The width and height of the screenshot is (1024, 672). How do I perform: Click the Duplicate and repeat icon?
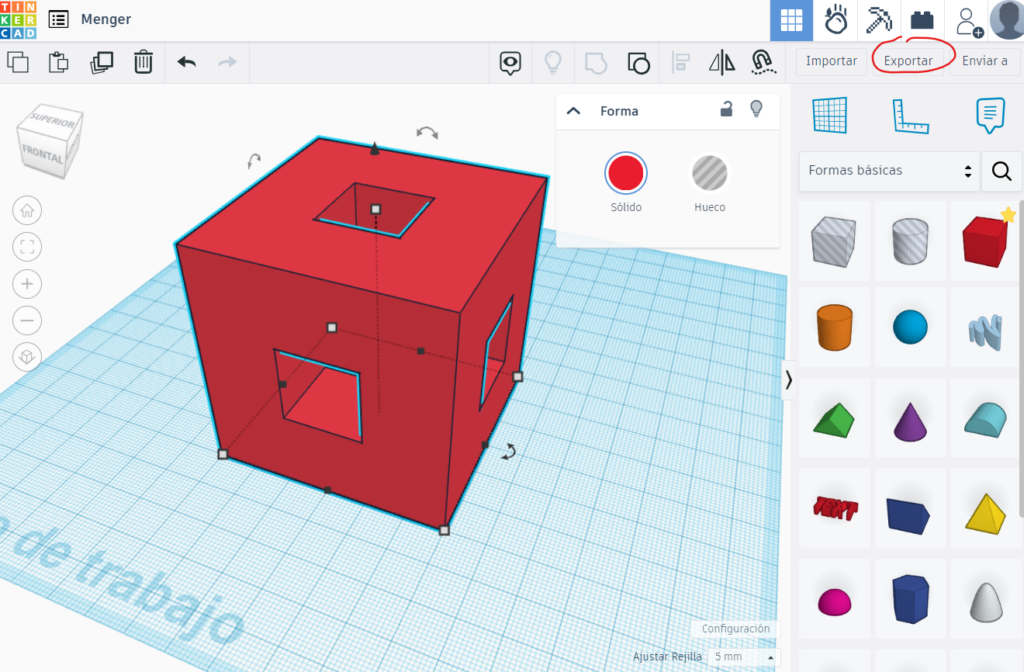[x=101, y=62]
